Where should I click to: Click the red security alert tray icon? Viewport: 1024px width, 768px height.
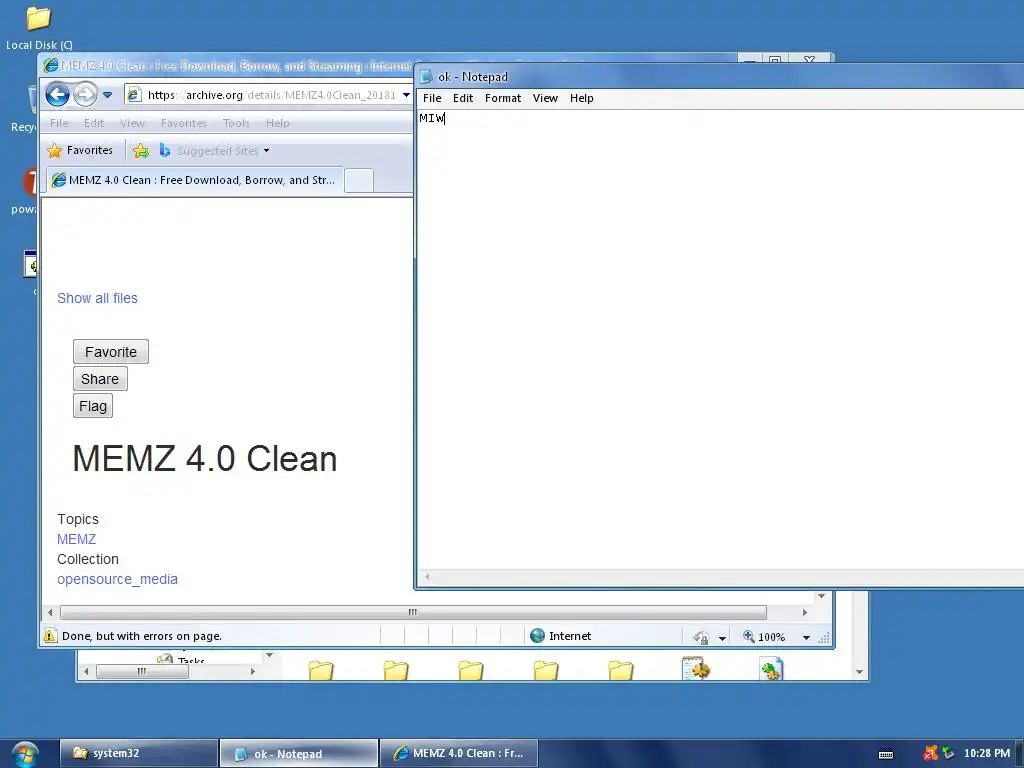point(931,753)
